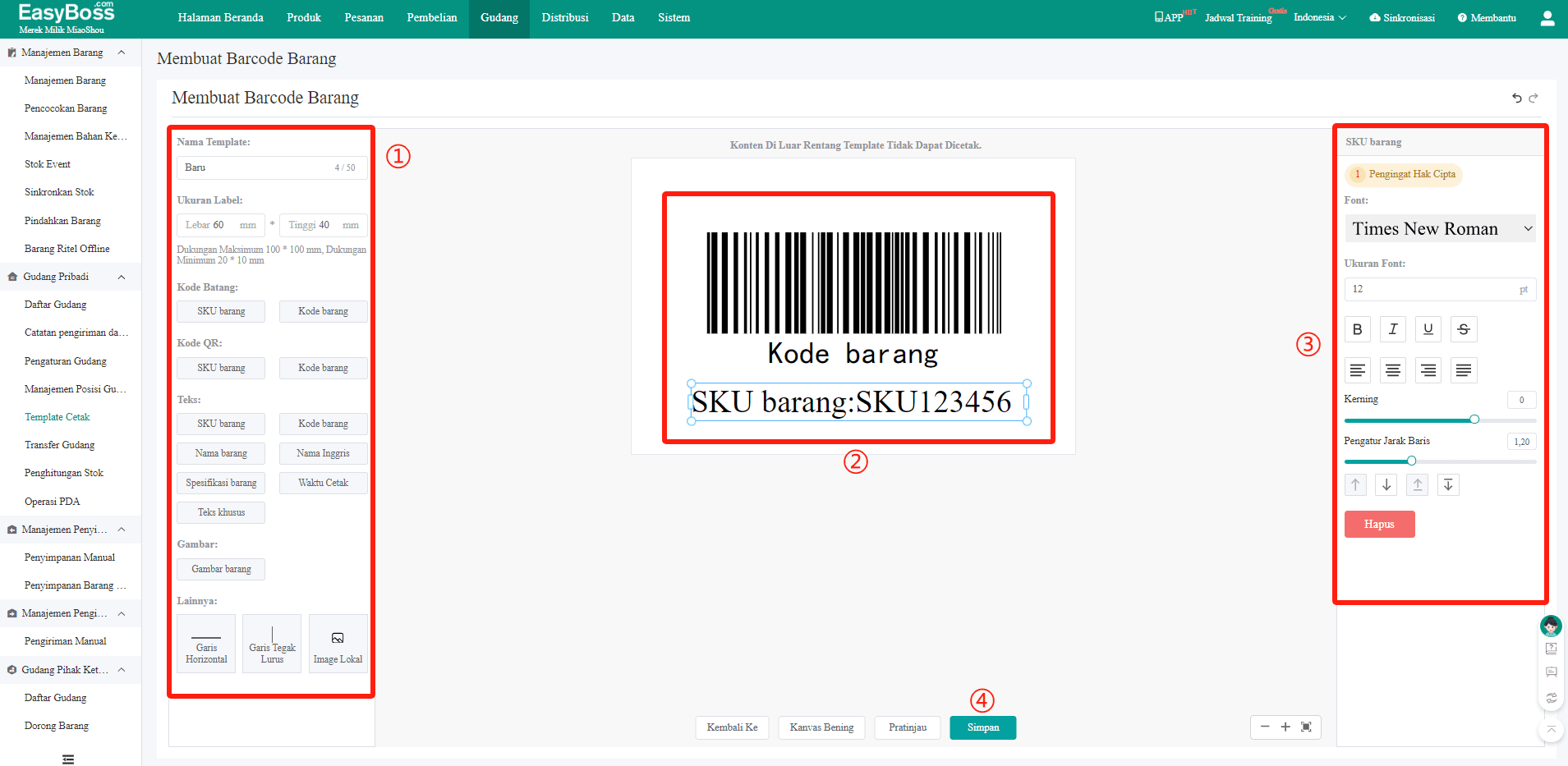
Task: Open the APP download link
Action: click(x=1169, y=17)
